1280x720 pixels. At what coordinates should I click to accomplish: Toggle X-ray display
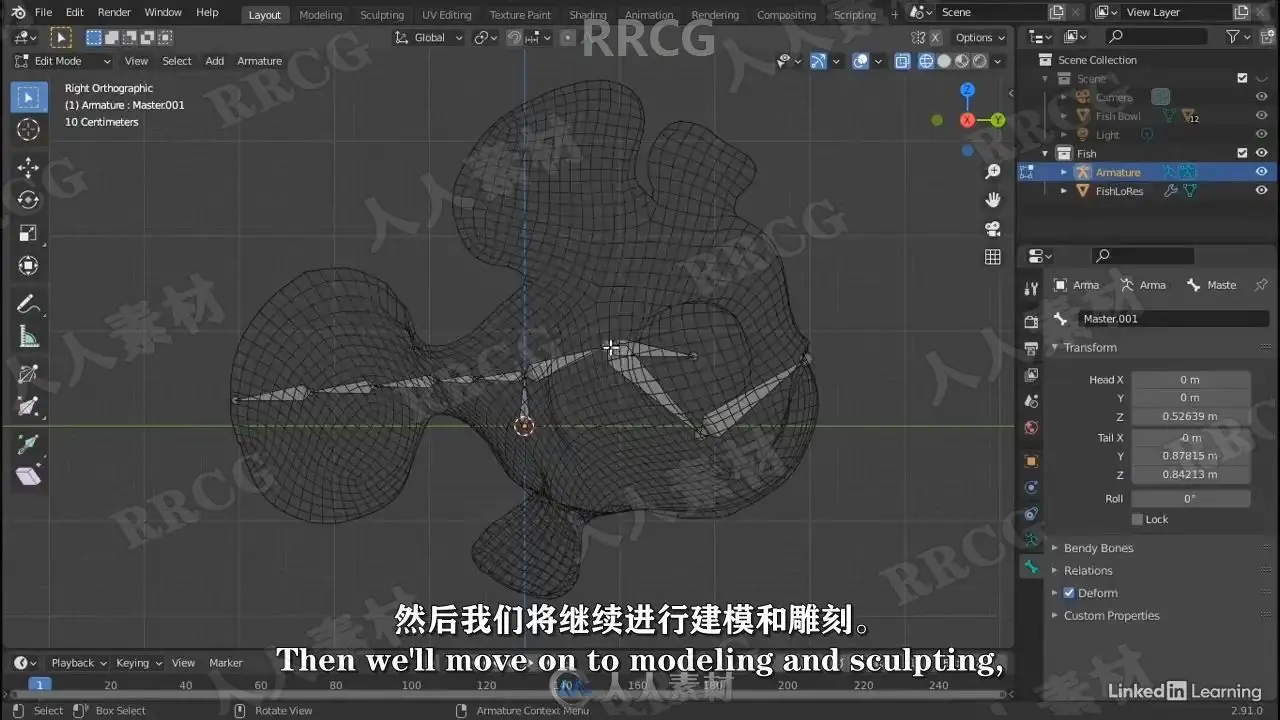coord(902,61)
